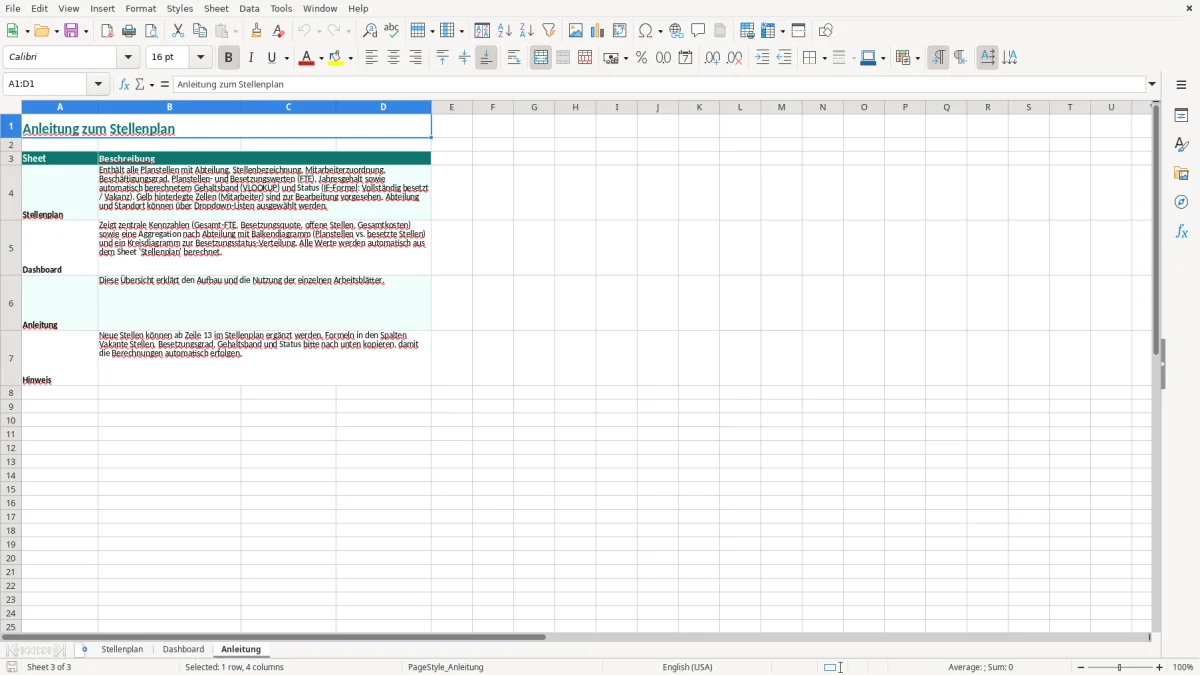Open the Borders dropdown arrow
This screenshot has width=1200, height=675.
(x=824, y=58)
